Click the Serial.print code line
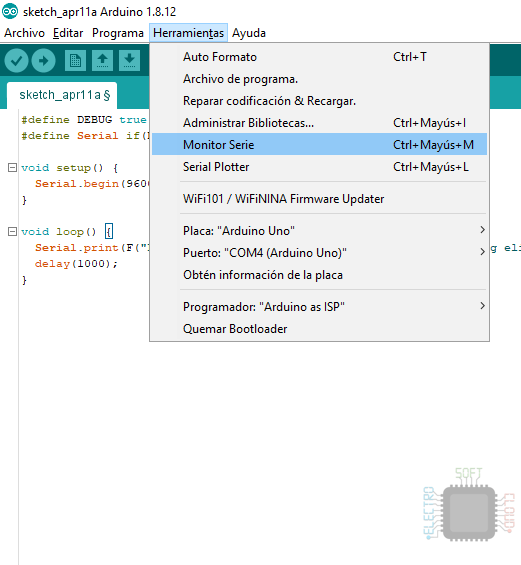Screen dimensions: 521x565 92,248
